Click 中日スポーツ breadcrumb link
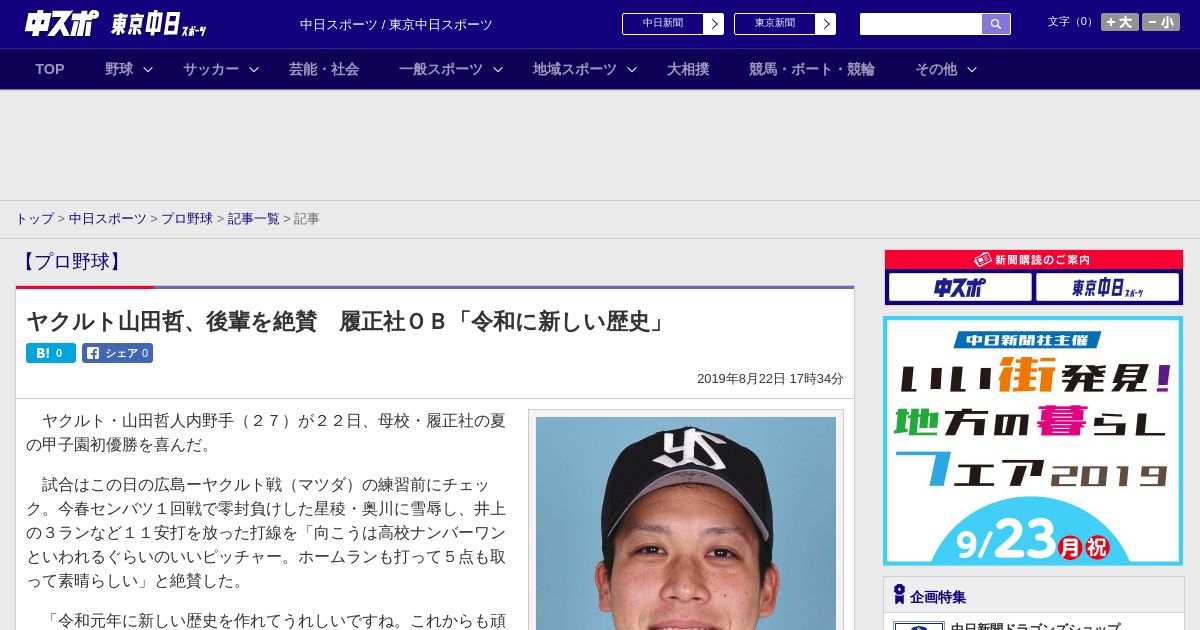 pos(108,219)
